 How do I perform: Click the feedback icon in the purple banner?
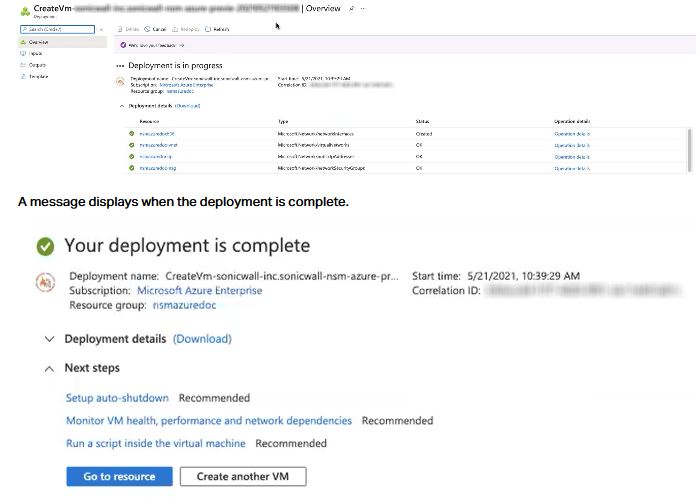pyautogui.click(x=123, y=45)
